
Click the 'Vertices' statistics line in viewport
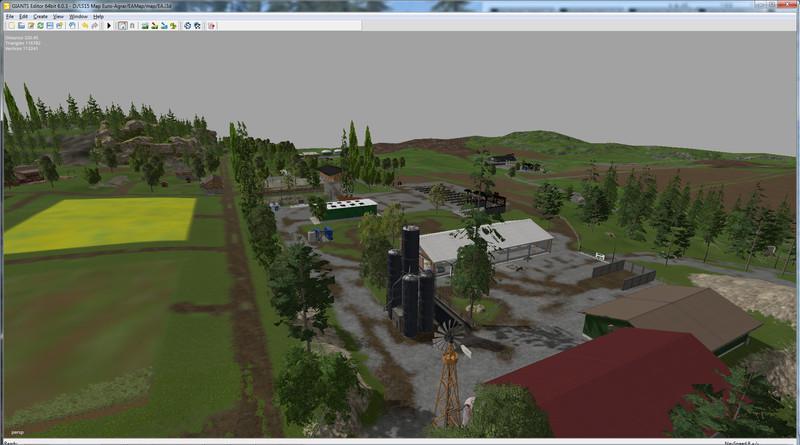21,48
